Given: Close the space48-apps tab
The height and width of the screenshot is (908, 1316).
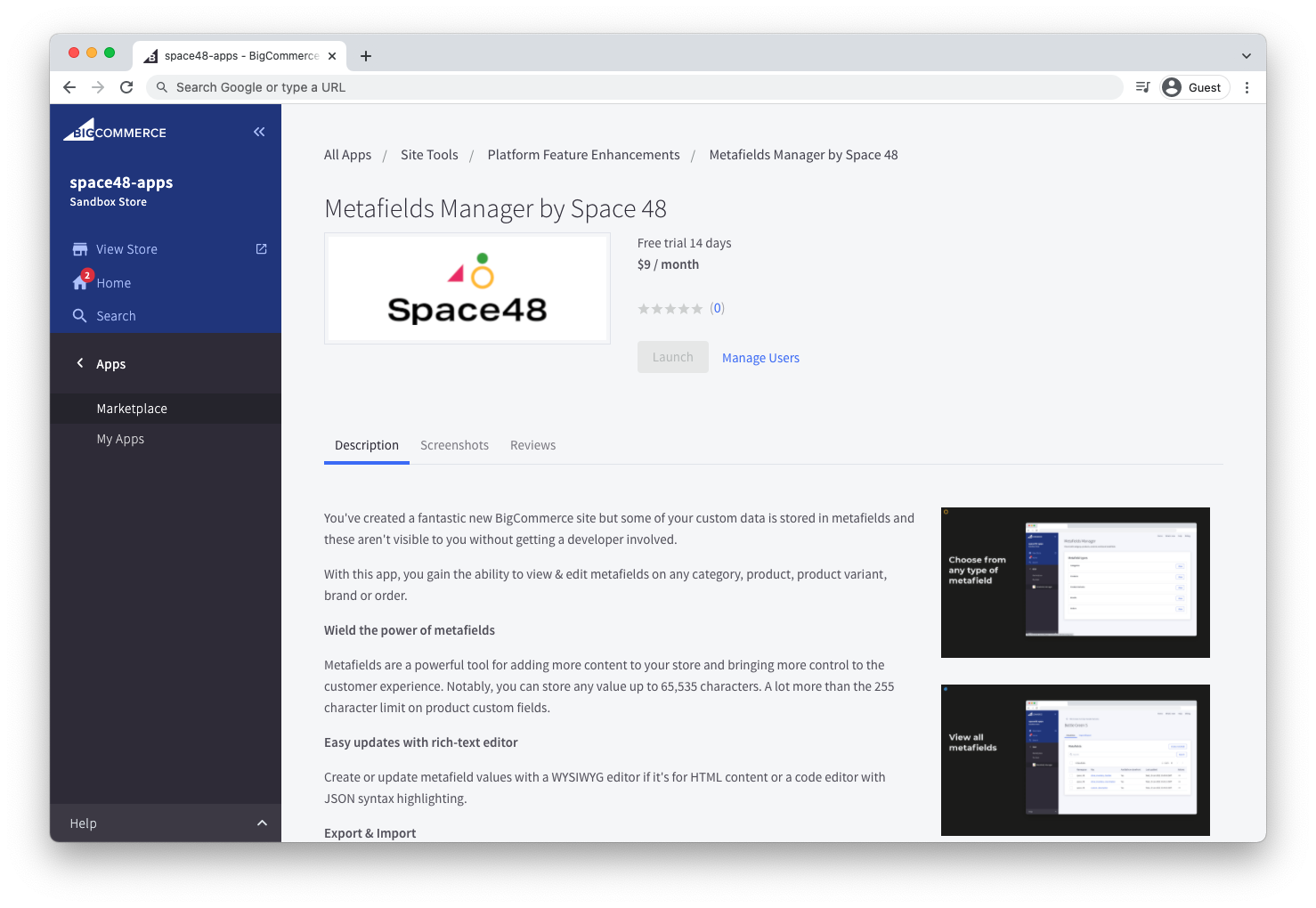Looking at the screenshot, I should pyautogui.click(x=332, y=56).
